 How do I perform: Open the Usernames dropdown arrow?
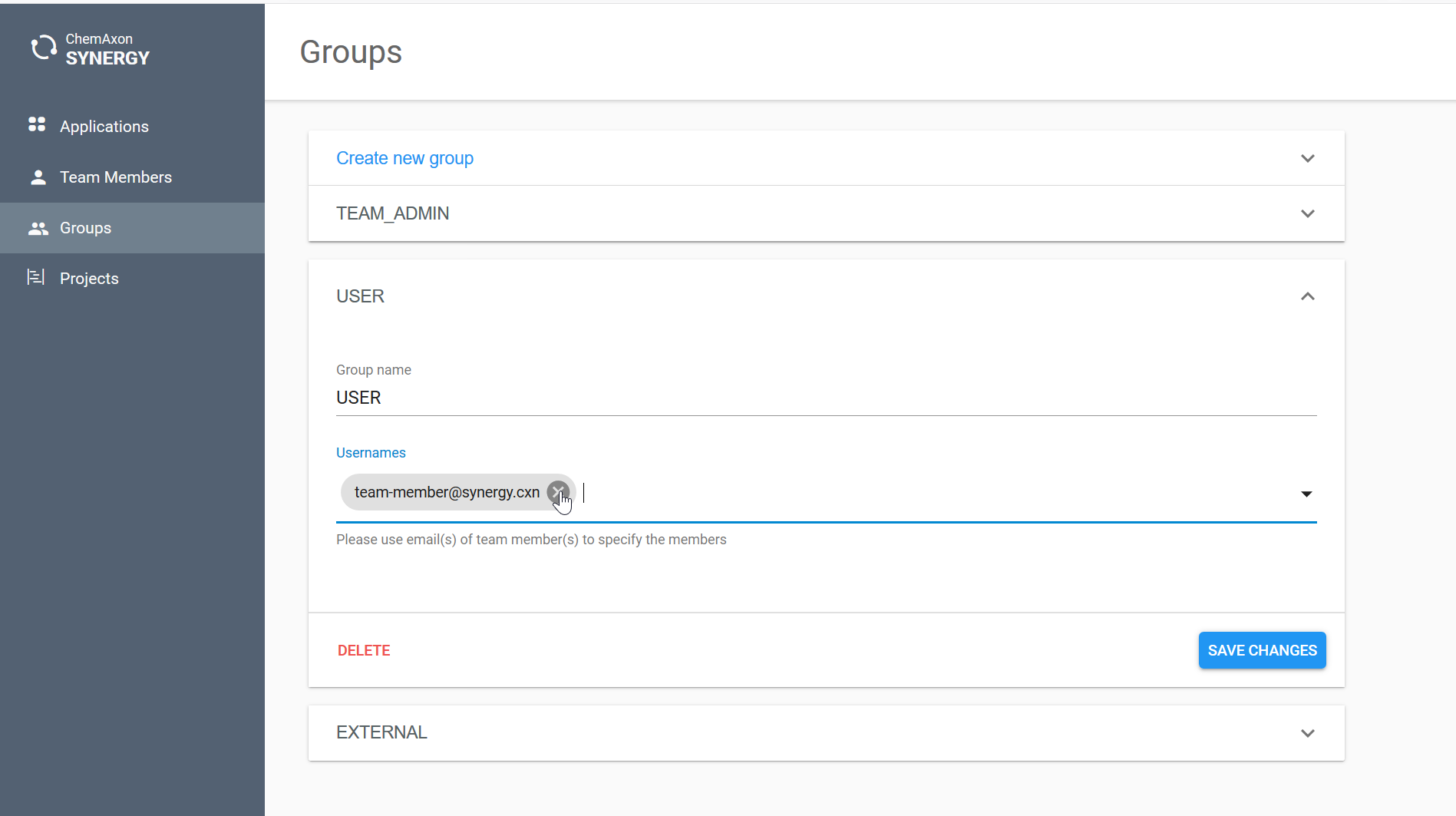tap(1306, 494)
